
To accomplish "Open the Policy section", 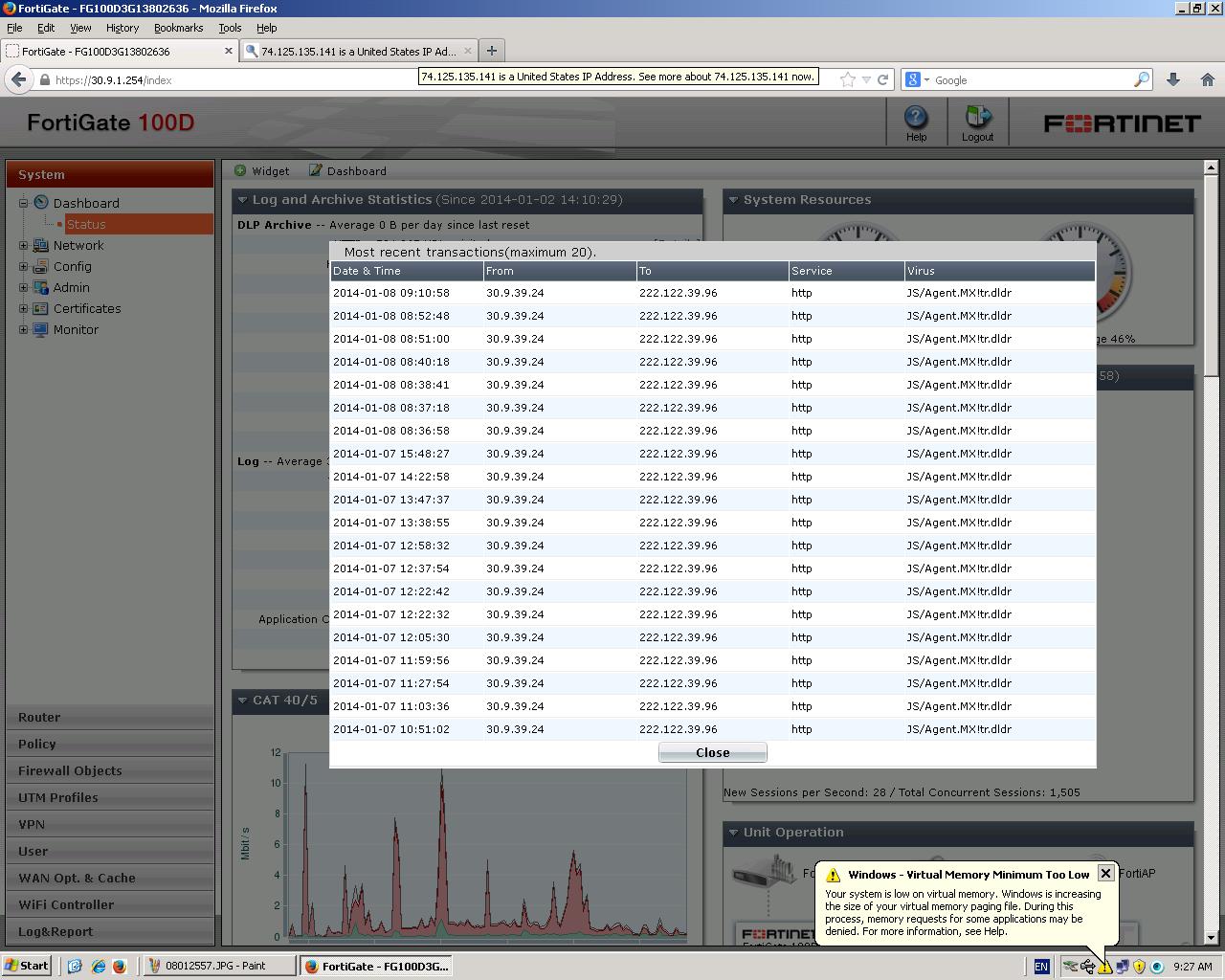I will [x=110, y=744].
